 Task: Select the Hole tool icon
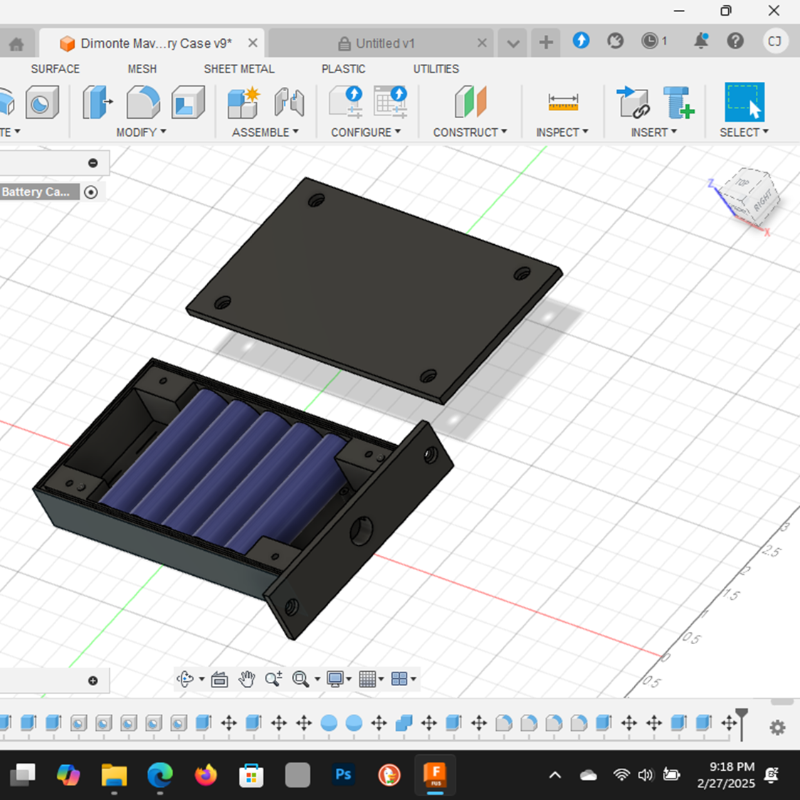(42, 103)
